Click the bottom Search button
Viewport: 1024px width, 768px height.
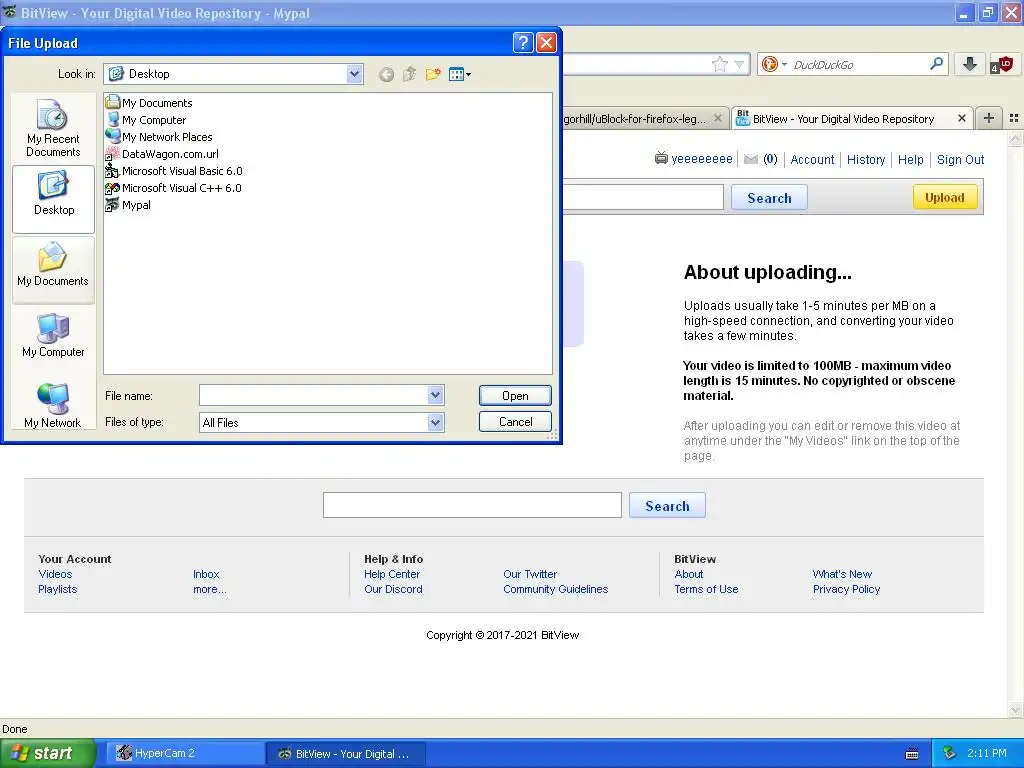click(x=667, y=505)
